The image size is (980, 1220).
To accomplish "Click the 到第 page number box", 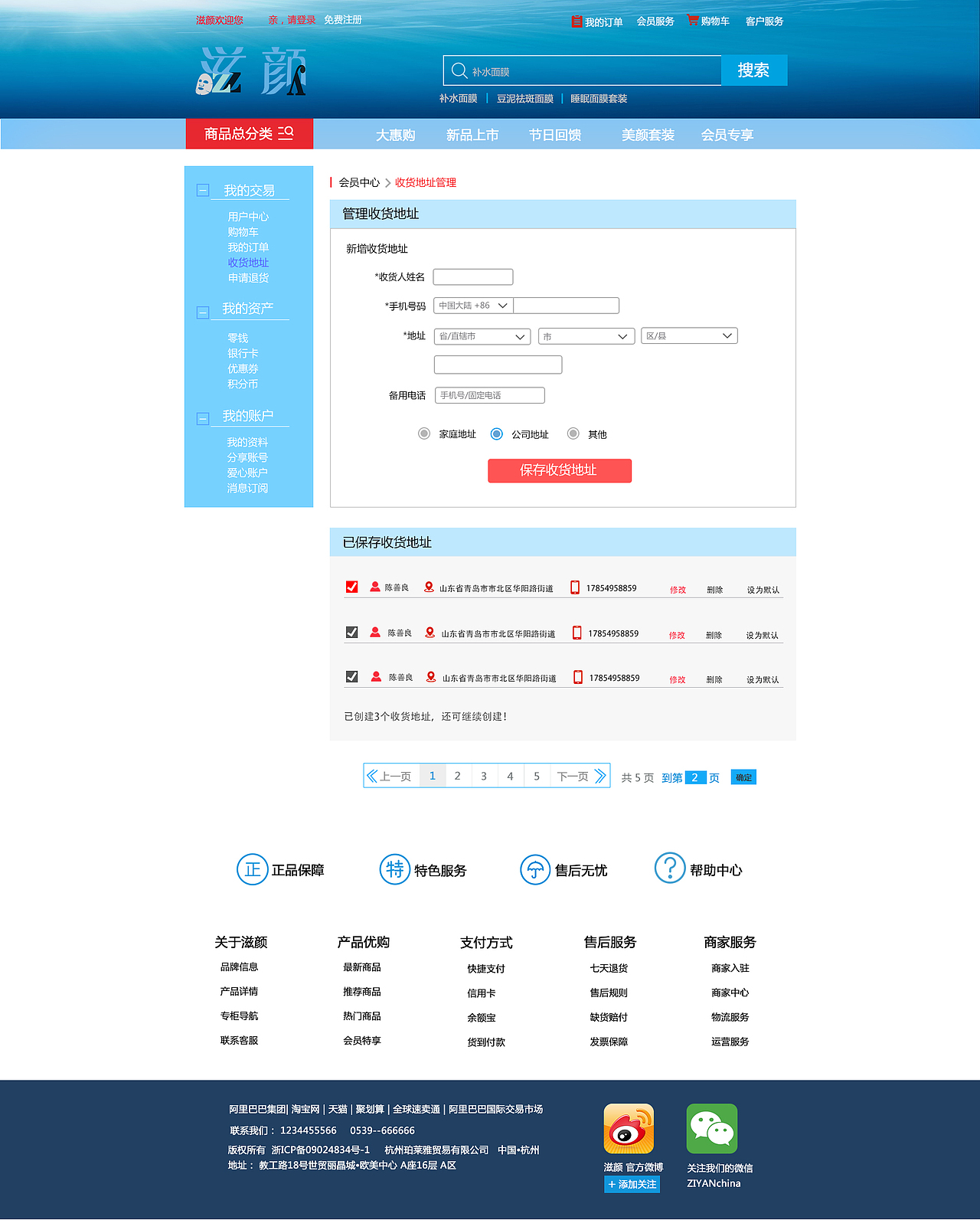I will (695, 777).
